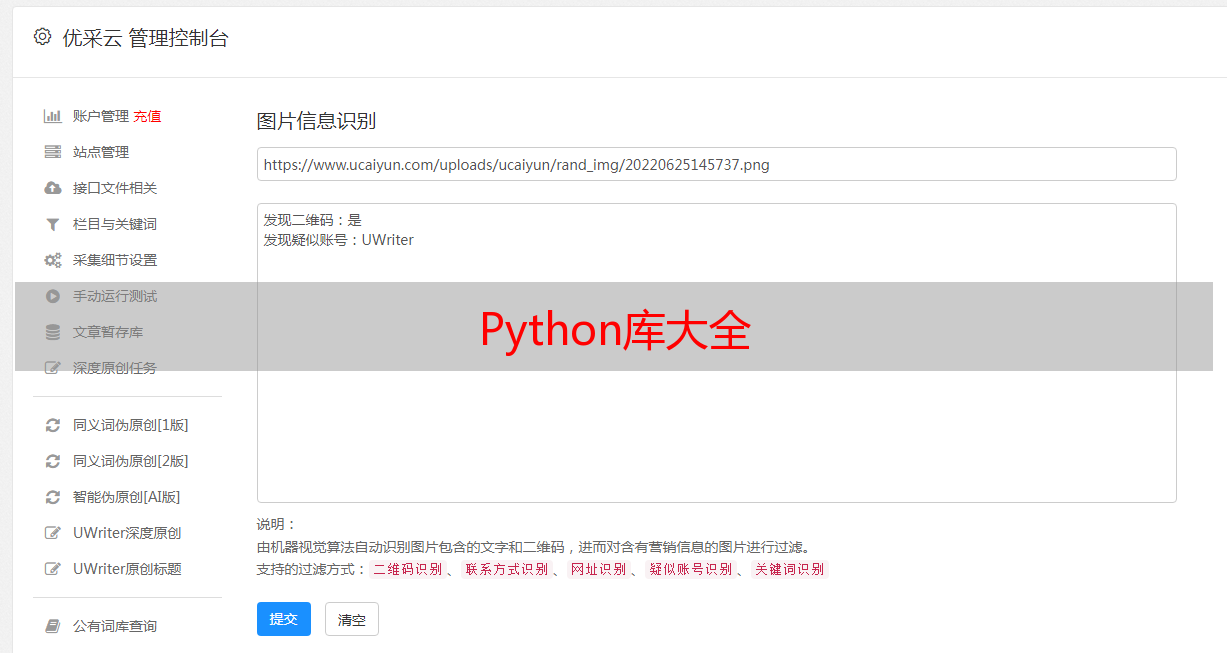Click the 疑似账号识别 tag
The image size is (1227, 653).
pyautogui.click(x=690, y=569)
